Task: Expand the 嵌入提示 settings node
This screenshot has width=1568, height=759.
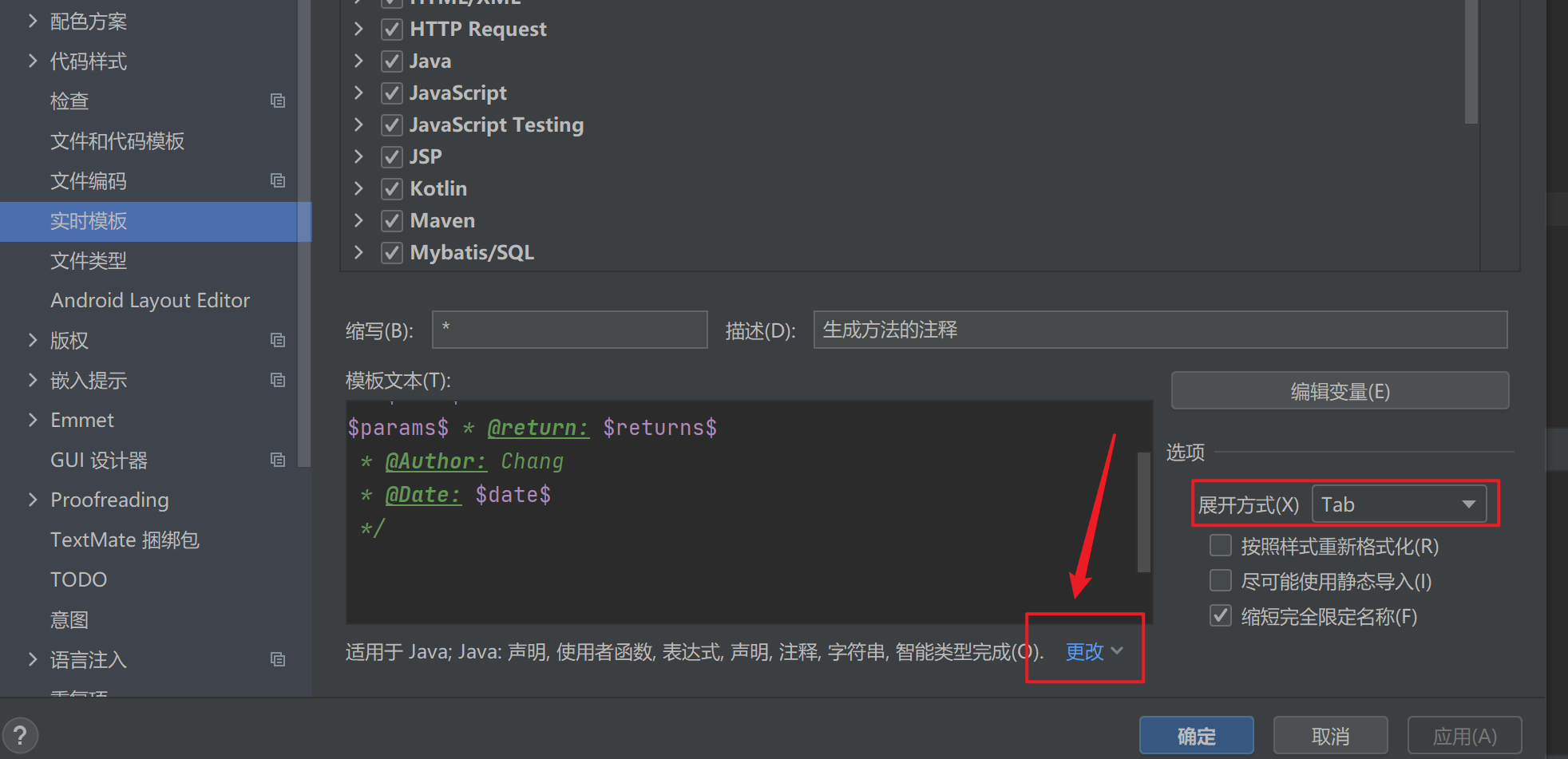Action: (33, 380)
